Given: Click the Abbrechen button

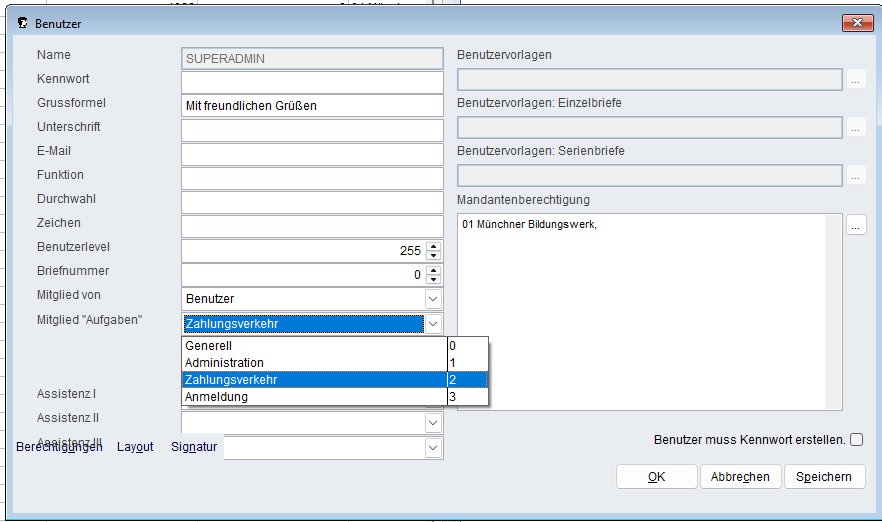Looking at the screenshot, I should [x=740, y=477].
